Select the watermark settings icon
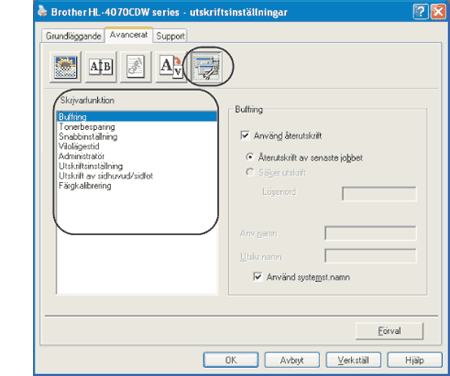The height and width of the screenshot is (376, 450). [136, 67]
